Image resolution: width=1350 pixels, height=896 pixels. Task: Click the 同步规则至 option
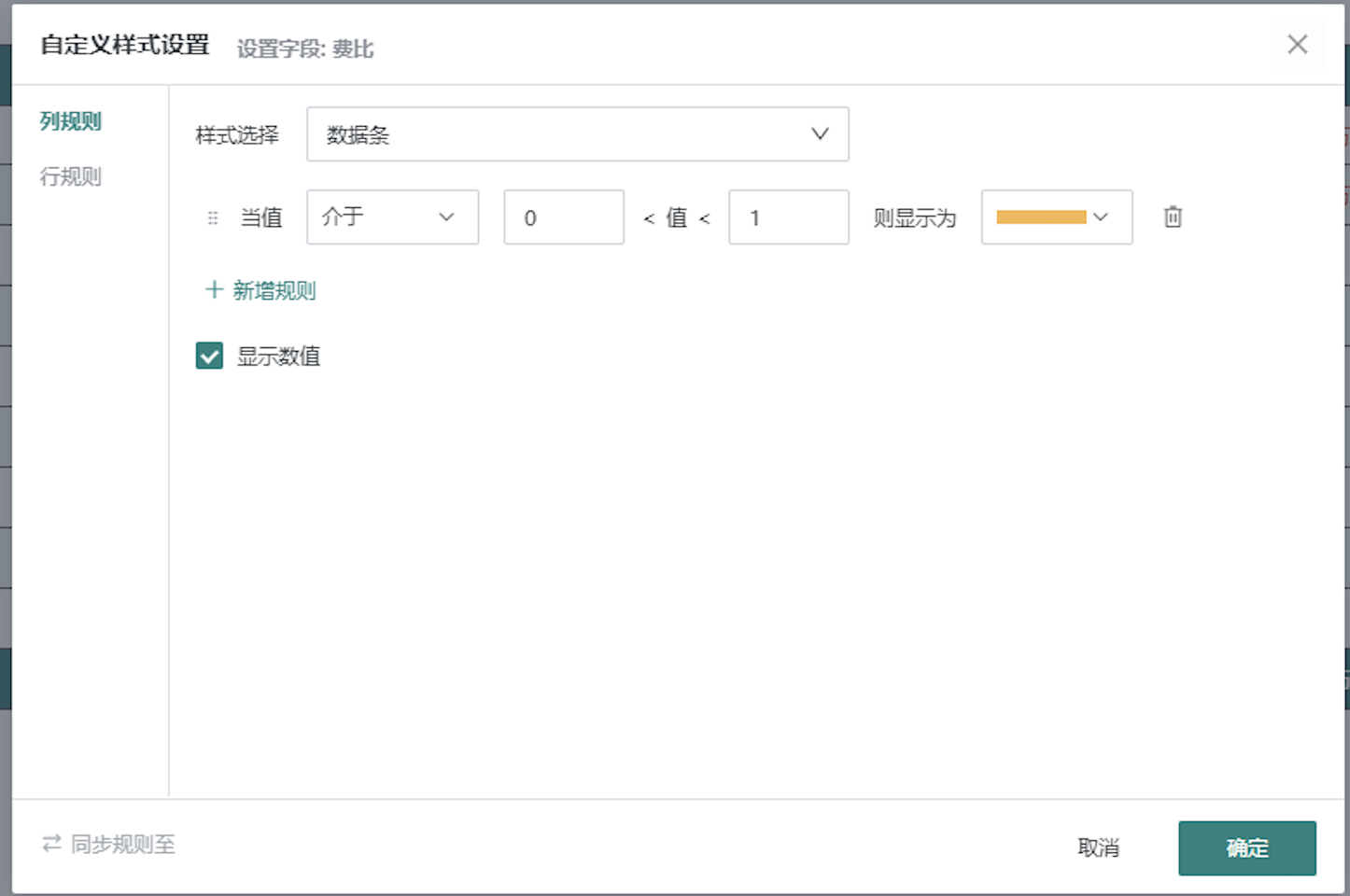(120, 845)
